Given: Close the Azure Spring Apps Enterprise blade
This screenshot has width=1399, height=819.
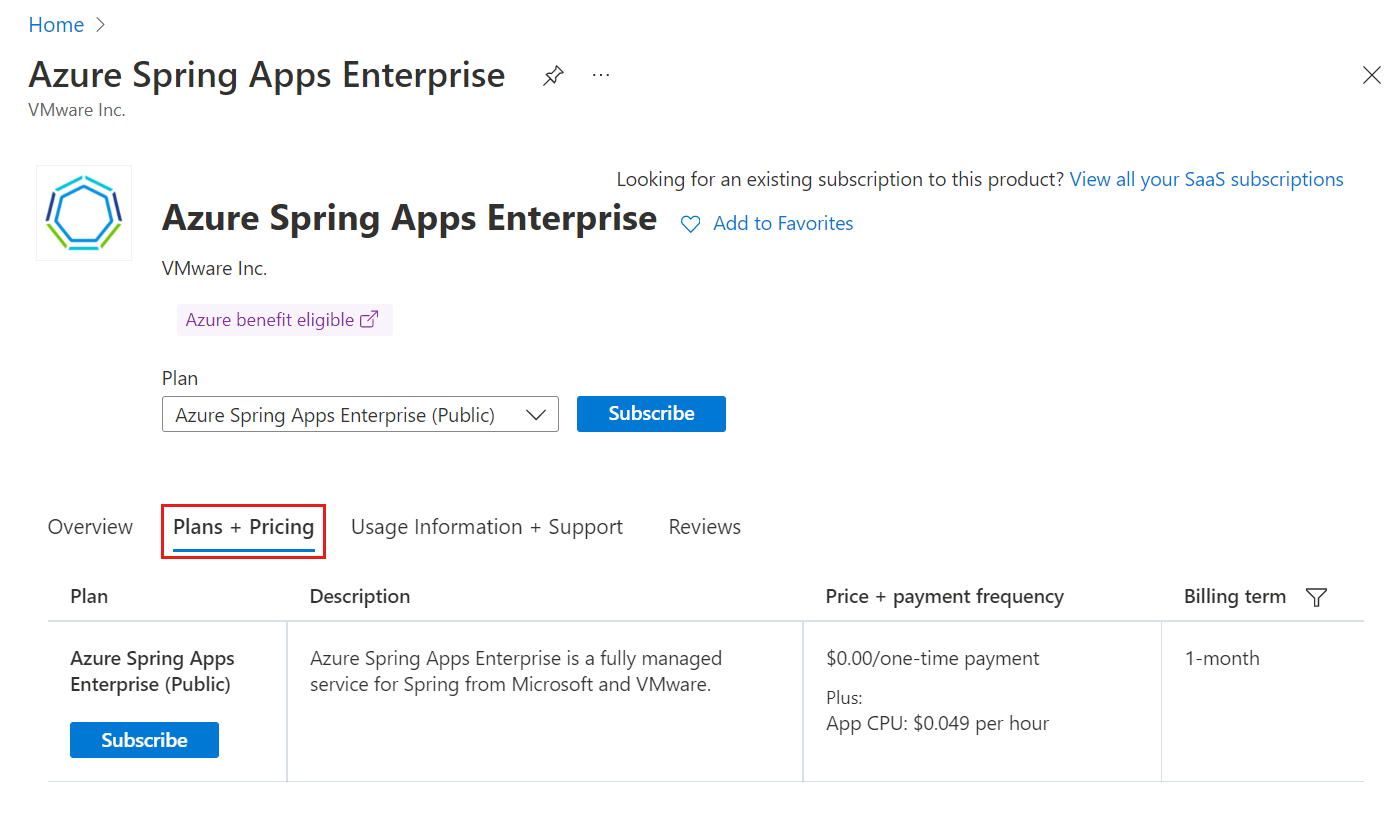Looking at the screenshot, I should 1372,75.
